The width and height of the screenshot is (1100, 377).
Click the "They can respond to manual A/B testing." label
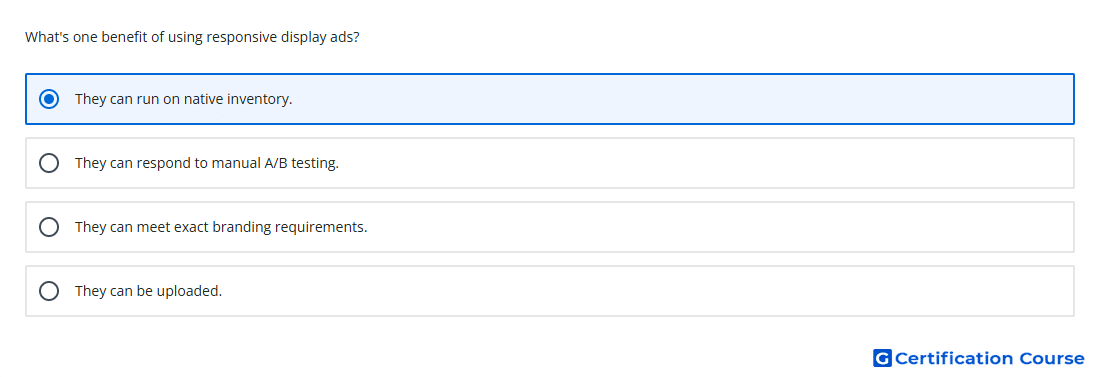tap(207, 163)
